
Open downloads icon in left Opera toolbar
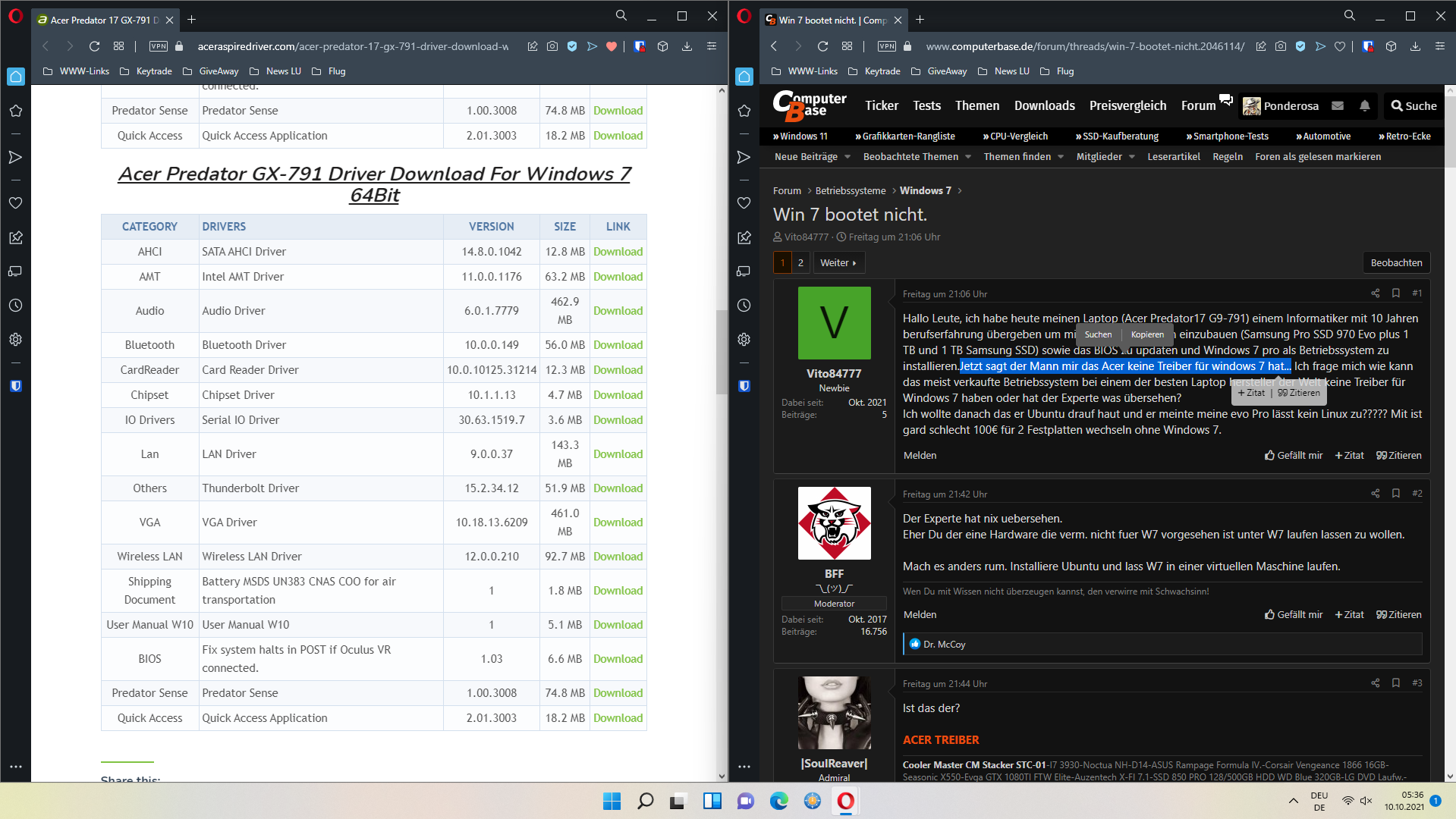click(687, 46)
